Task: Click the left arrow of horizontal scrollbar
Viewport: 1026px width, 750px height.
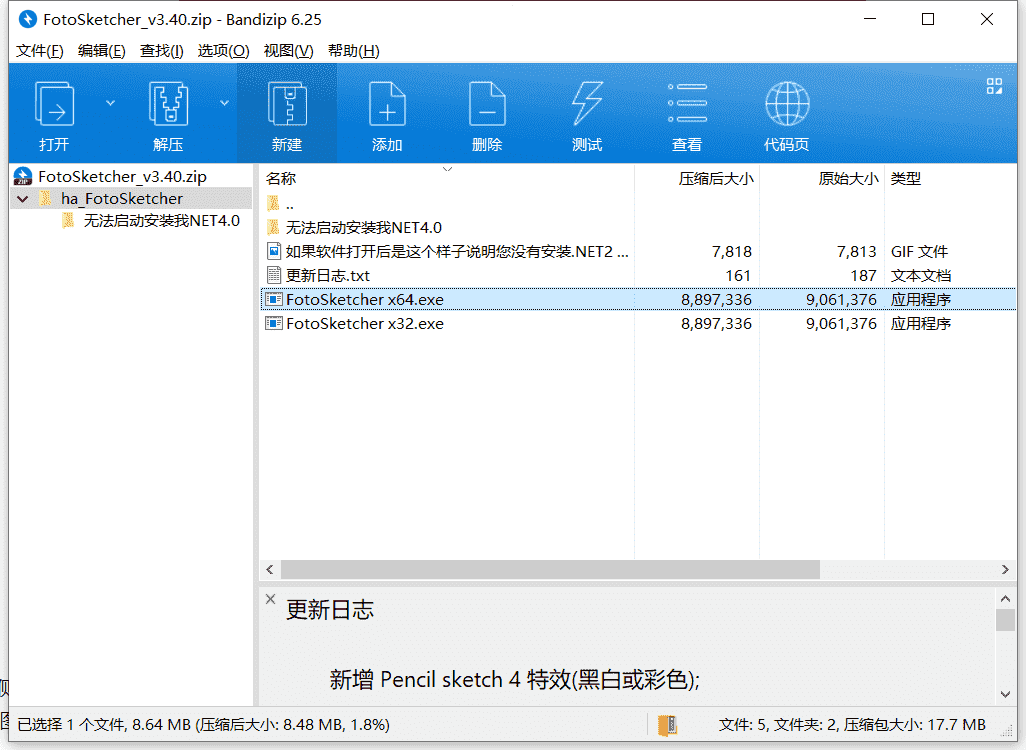Action: [x=270, y=570]
